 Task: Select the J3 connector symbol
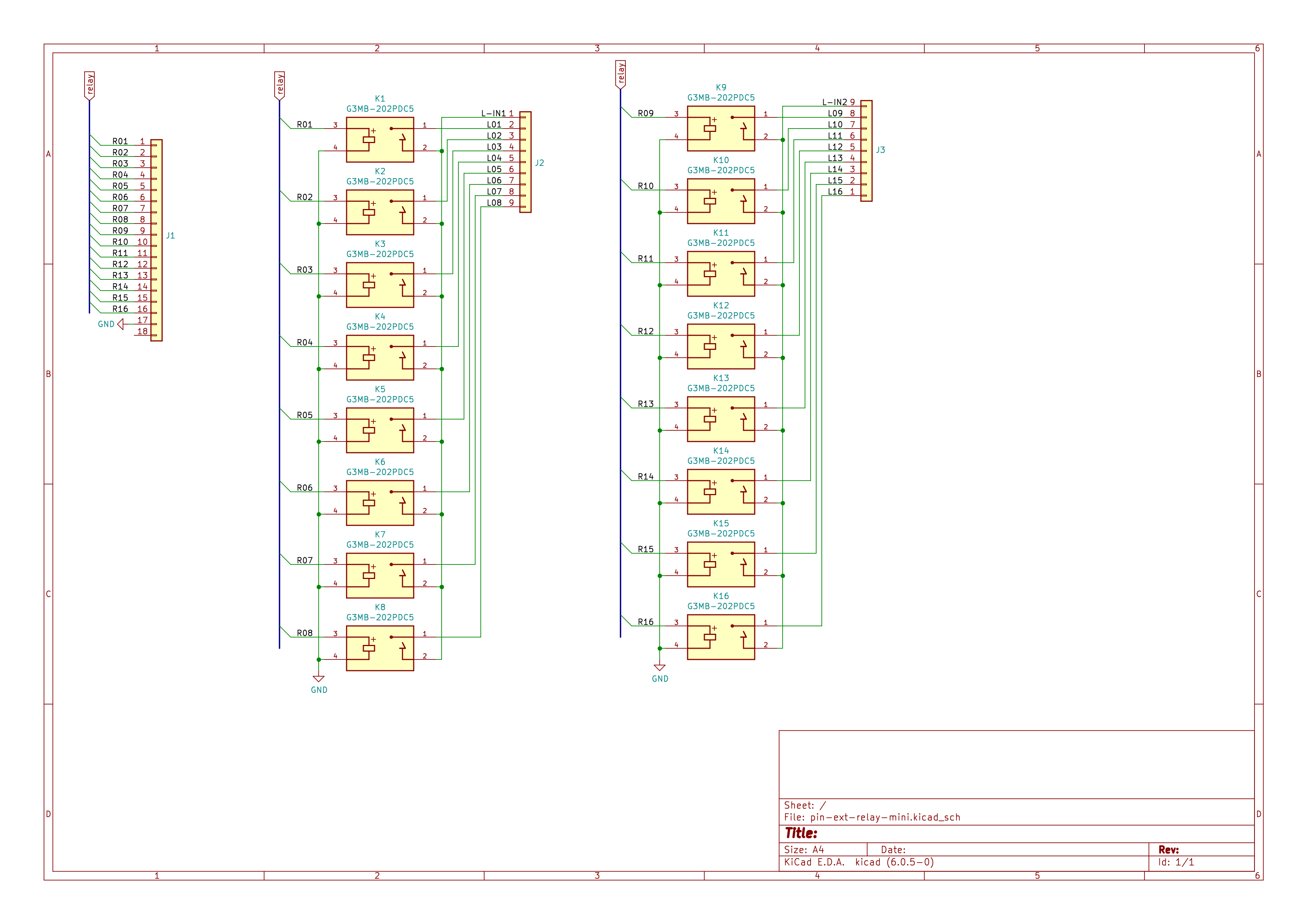click(x=866, y=151)
